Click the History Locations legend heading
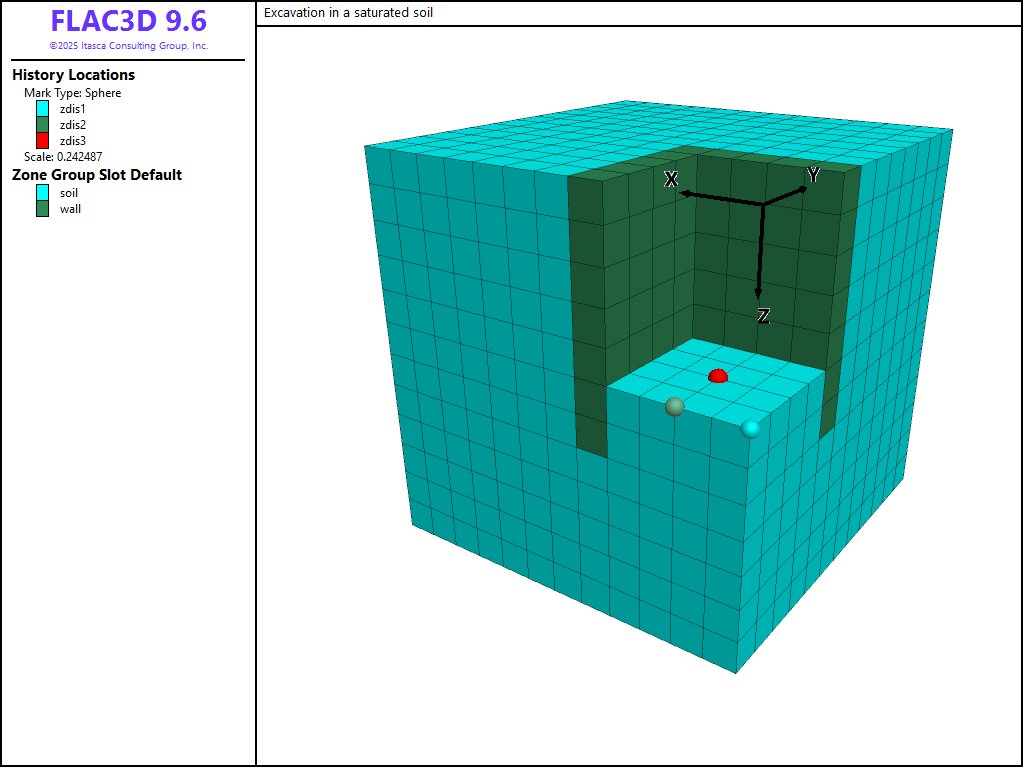 click(x=73, y=75)
